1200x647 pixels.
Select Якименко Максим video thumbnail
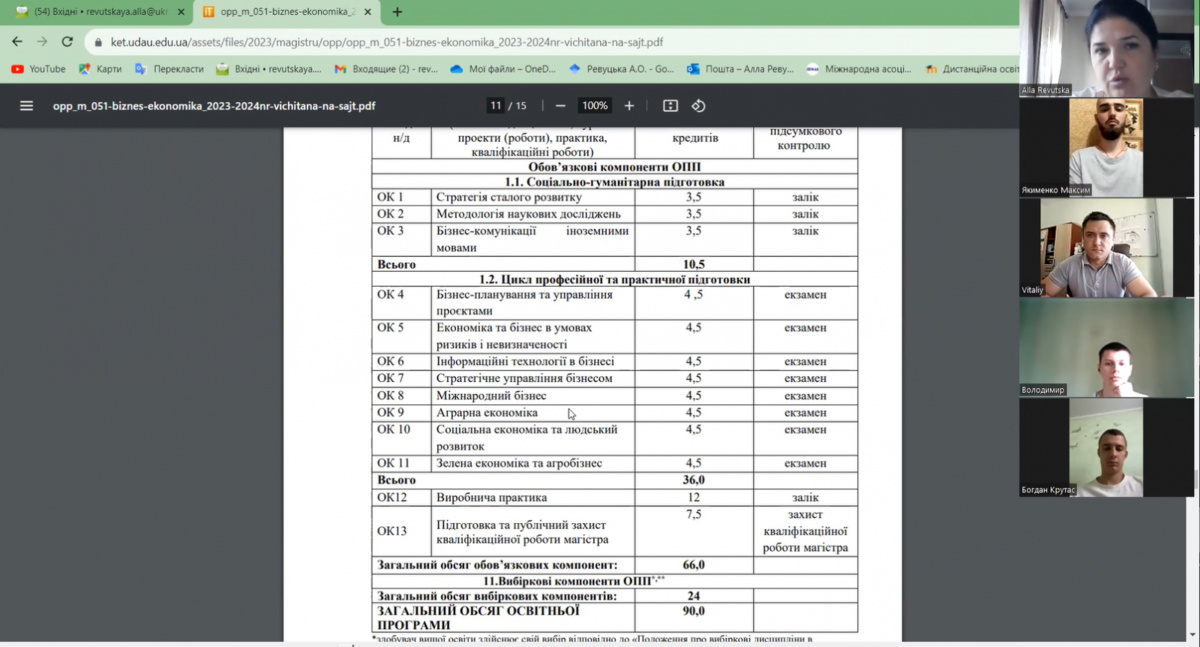1106,147
